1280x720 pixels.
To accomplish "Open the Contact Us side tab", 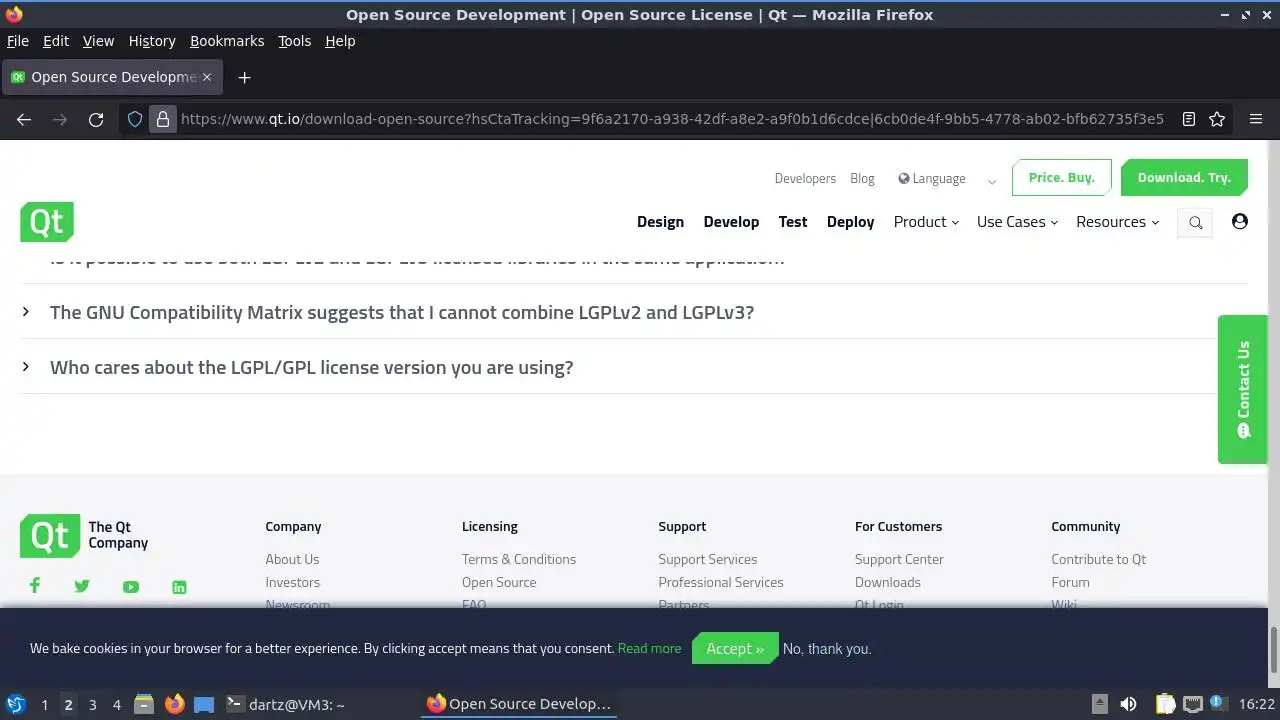I will [x=1243, y=390].
